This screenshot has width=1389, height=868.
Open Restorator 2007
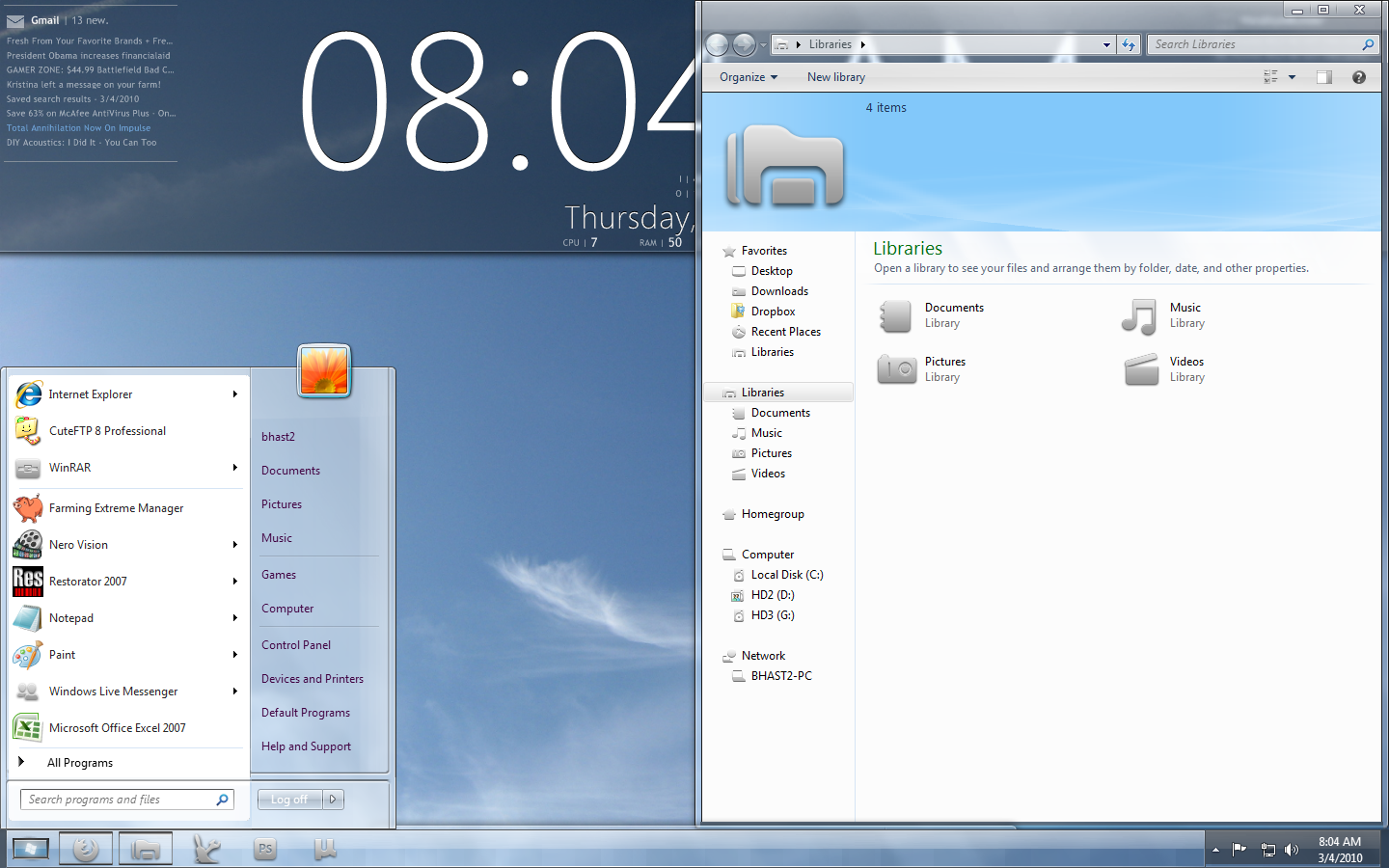pos(125,582)
